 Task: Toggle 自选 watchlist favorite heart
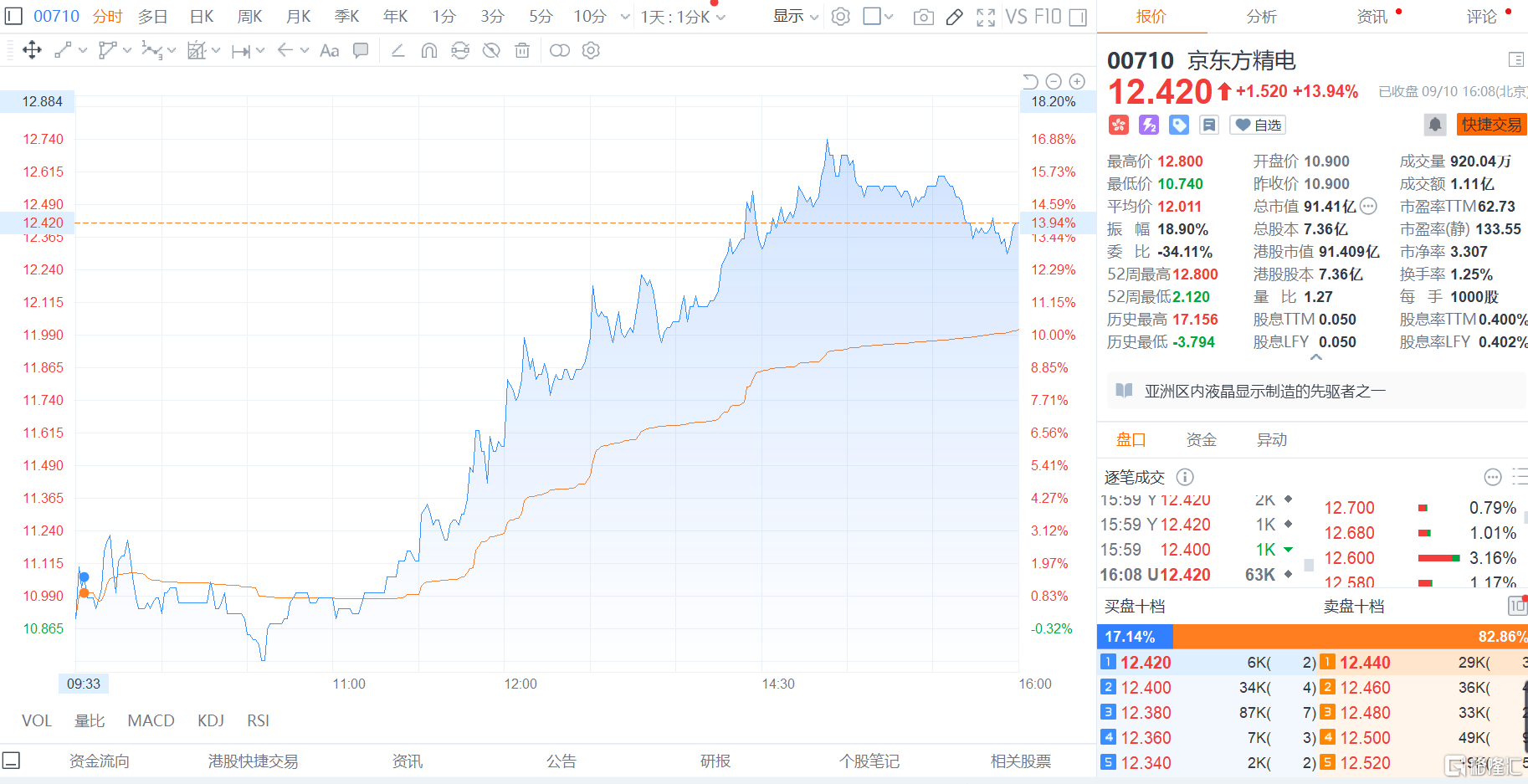(x=1258, y=125)
